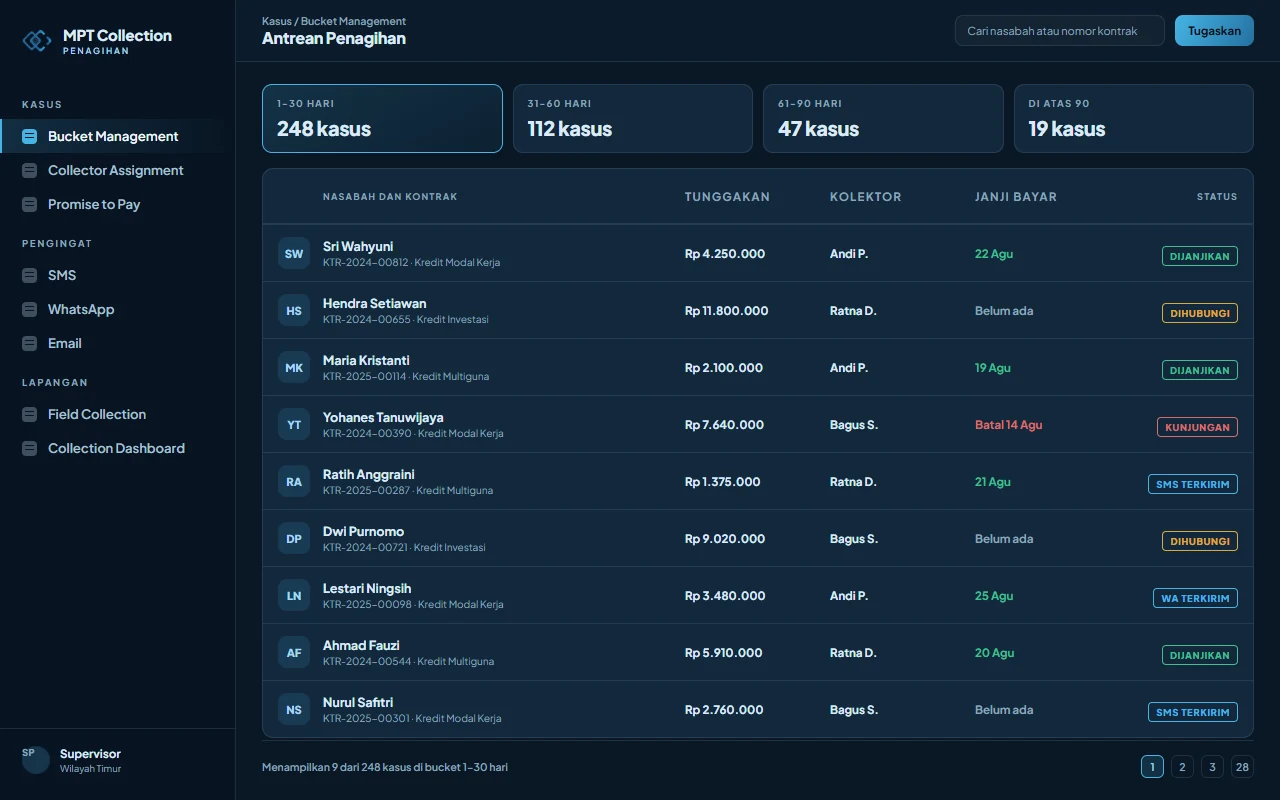Click the Tugaskan button
This screenshot has width=1280, height=800.
pos(1214,31)
